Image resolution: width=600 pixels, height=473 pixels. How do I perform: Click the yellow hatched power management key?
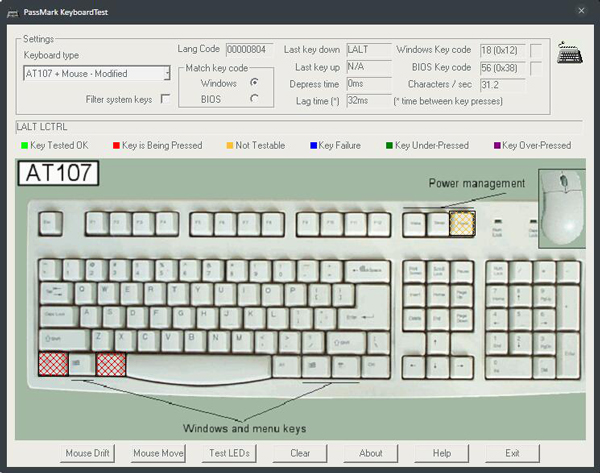(x=462, y=223)
